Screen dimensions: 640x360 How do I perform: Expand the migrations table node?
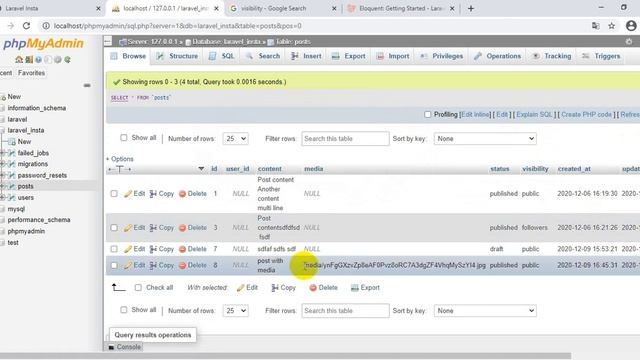[2, 164]
